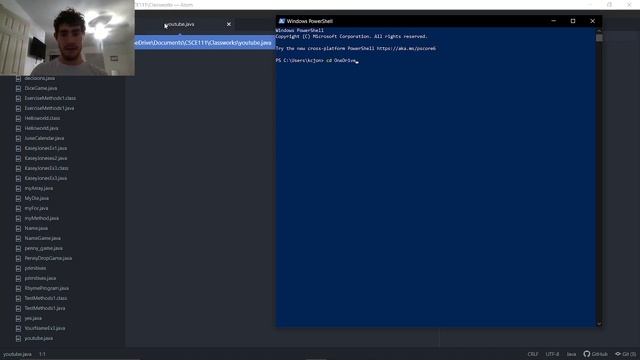Select ExerciseMethods1.class in the file tree
This screenshot has width=640, height=360.
[50, 98]
